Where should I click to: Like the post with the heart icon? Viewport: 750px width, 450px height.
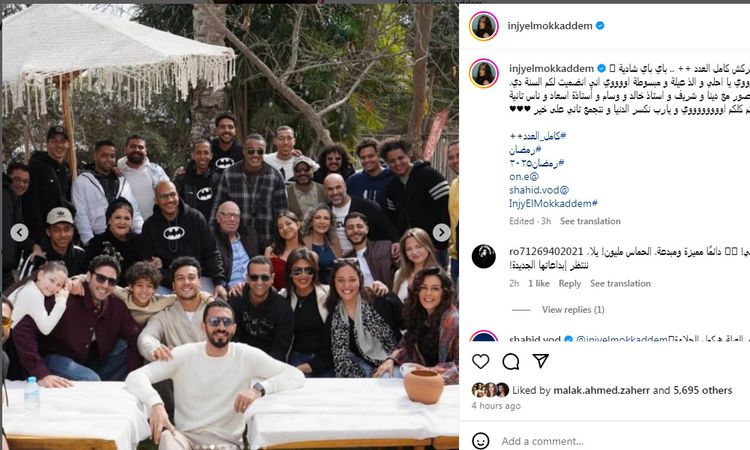point(481,361)
